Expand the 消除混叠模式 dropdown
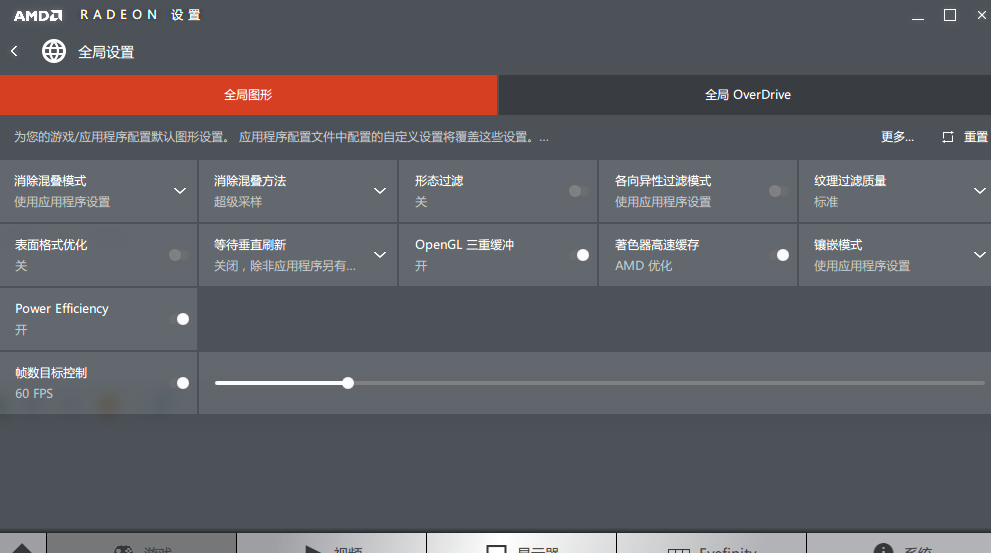Image resolution: width=991 pixels, height=553 pixels. (179, 191)
